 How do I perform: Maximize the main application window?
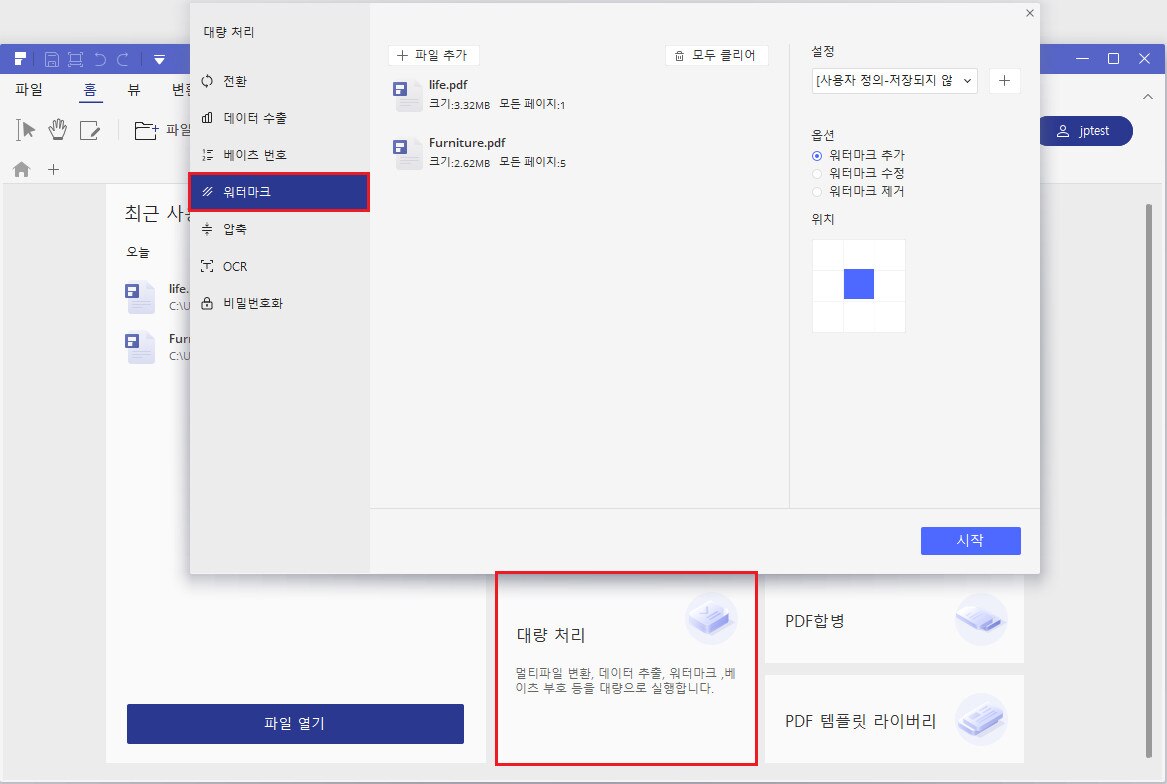click(x=1113, y=59)
